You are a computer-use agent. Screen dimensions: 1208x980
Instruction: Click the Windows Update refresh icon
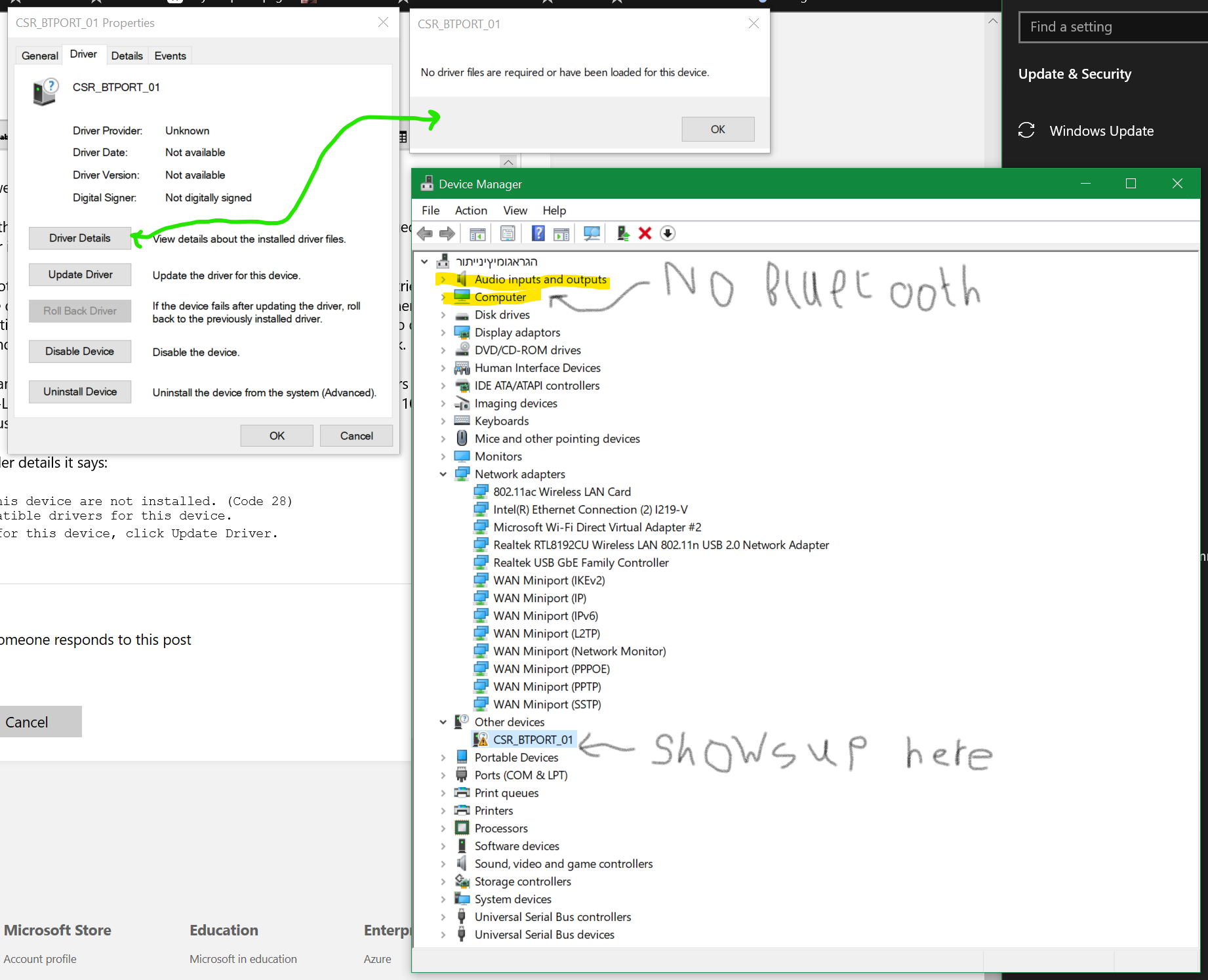(x=1026, y=131)
